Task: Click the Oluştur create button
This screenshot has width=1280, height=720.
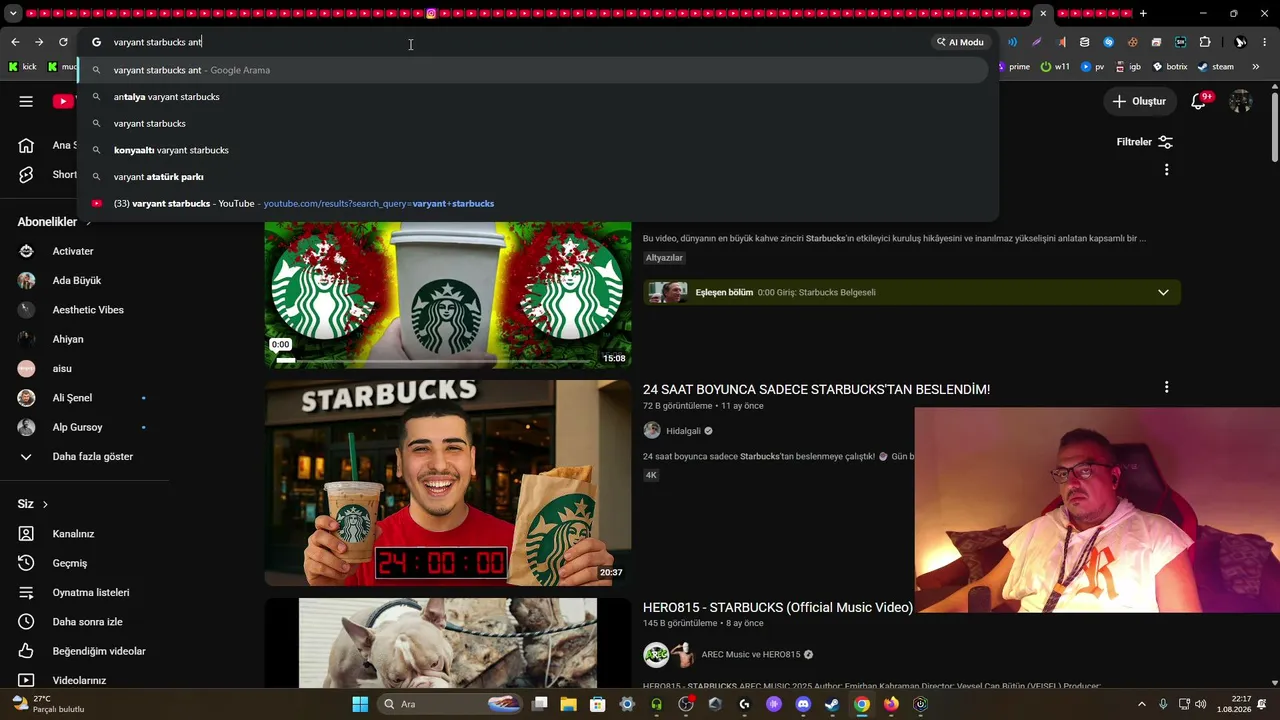Action: pos(1139,101)
